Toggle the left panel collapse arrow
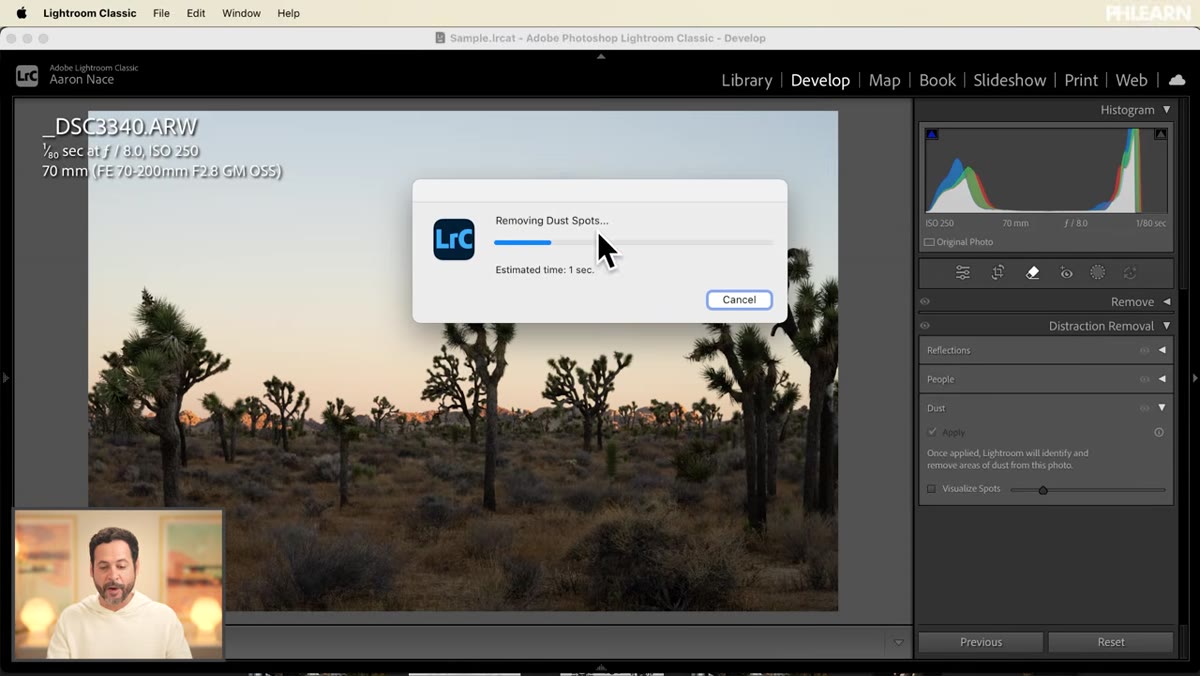Screen dimensions: 1200x676 click(x=5, y=378)
